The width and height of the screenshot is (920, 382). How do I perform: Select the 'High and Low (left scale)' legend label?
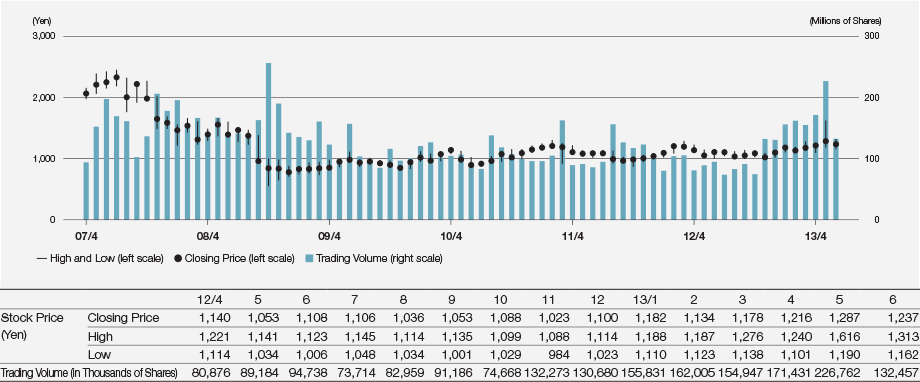tap(107, 258)
